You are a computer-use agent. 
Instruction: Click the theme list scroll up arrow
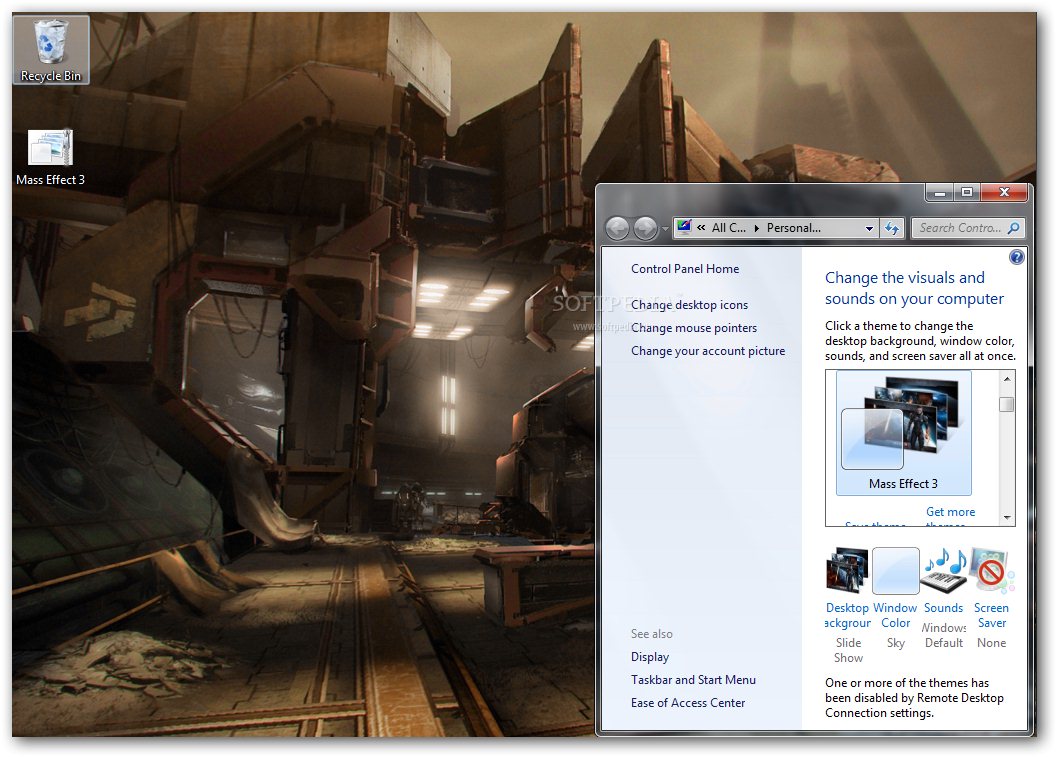coord(1006,379)
